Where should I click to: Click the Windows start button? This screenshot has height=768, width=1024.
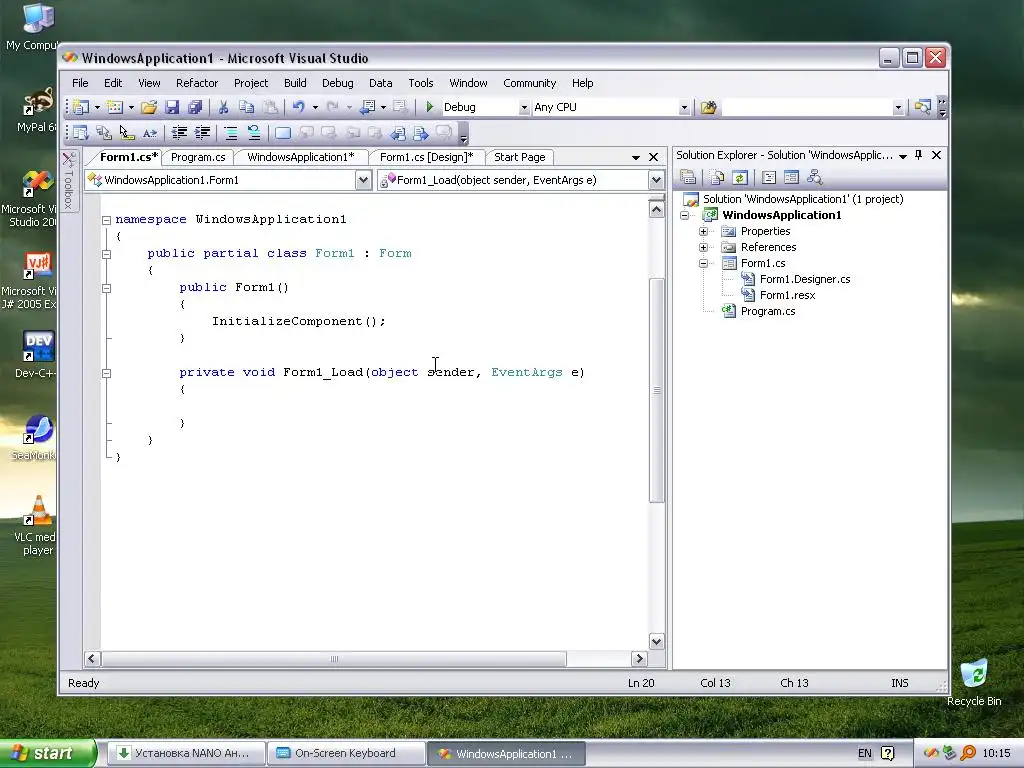point(48,753)
